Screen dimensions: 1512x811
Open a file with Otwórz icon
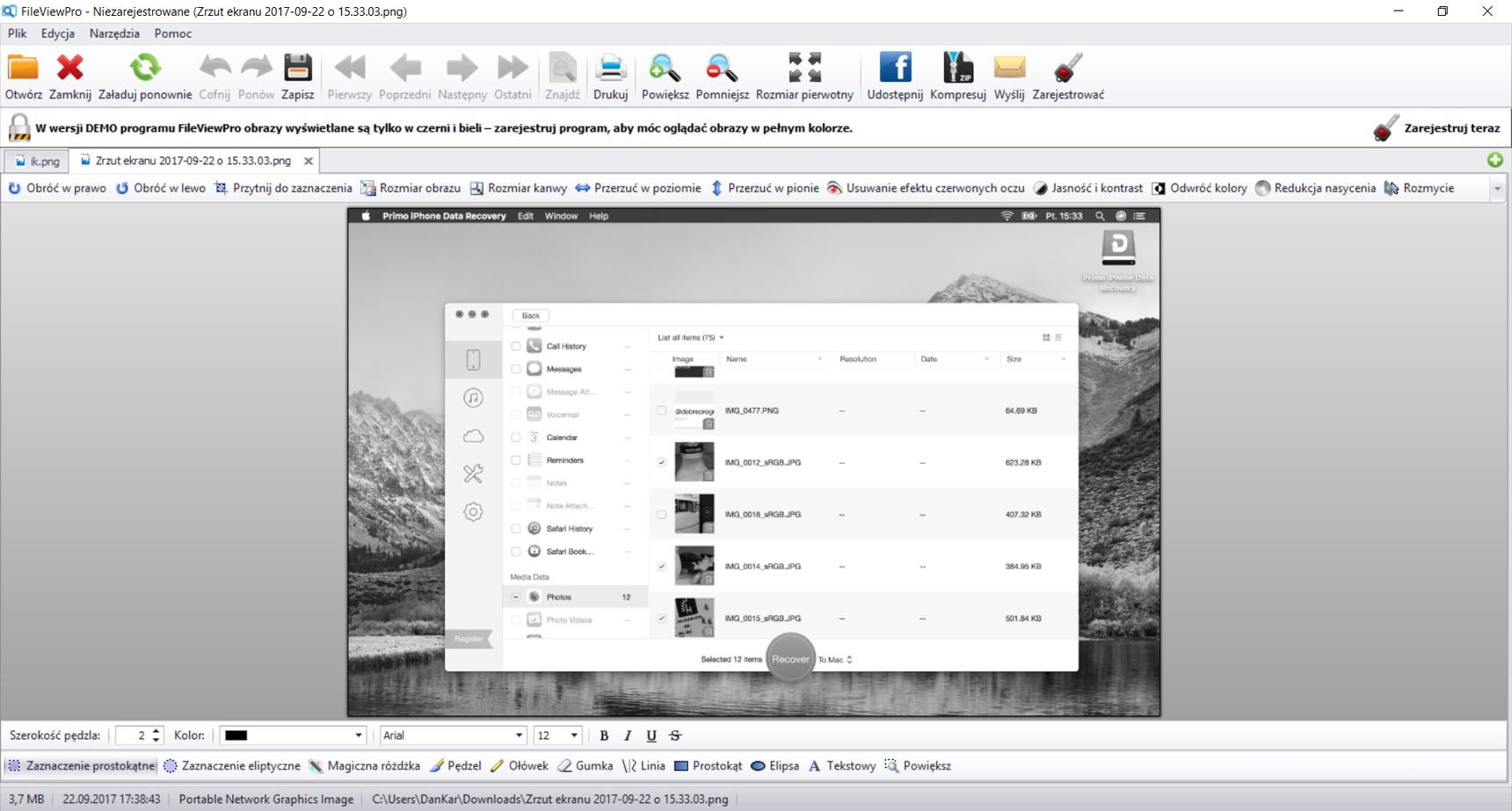pyautogui.click(x=24, y=76)
